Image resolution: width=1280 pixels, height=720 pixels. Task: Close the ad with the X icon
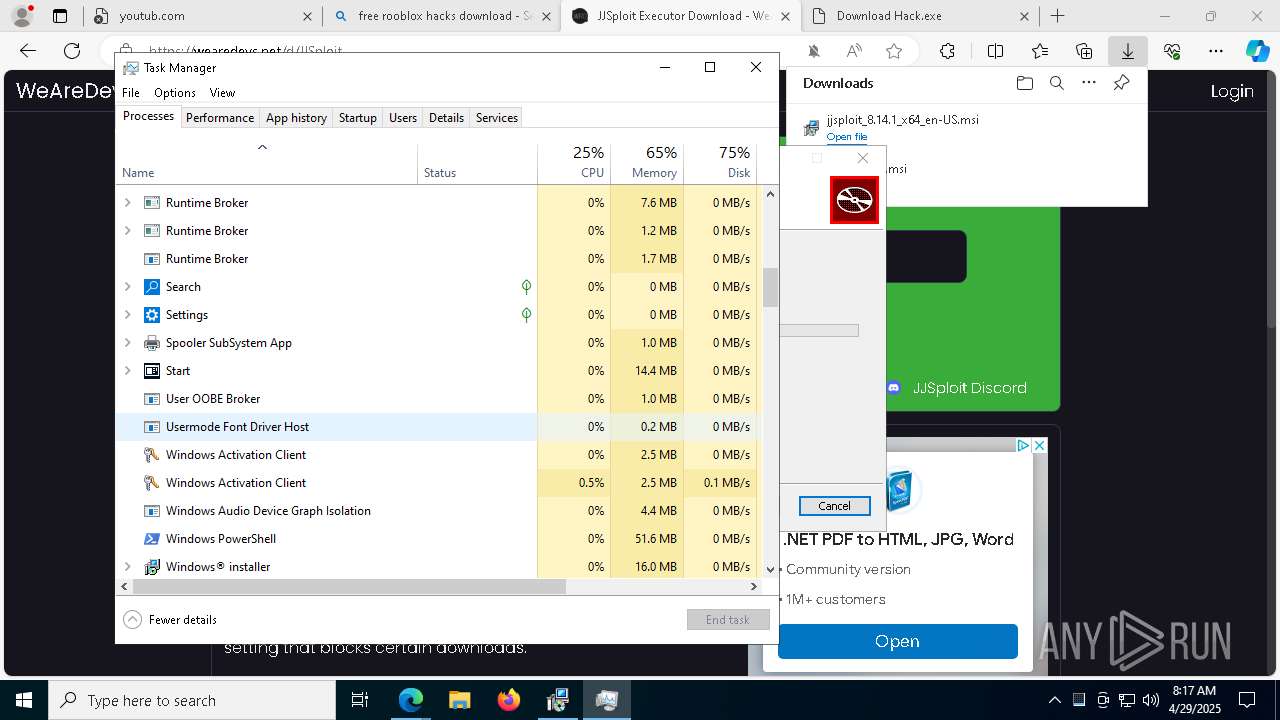1039,446
